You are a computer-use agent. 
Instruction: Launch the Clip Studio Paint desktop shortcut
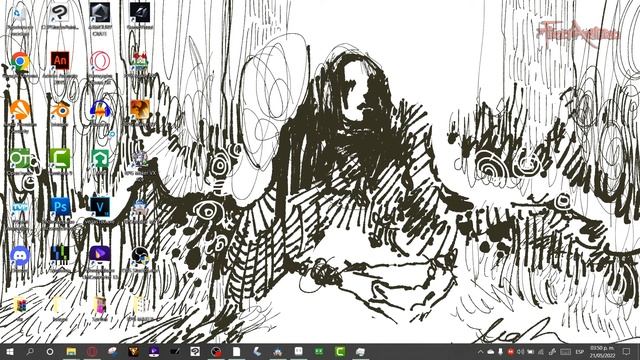click(60, 14)
